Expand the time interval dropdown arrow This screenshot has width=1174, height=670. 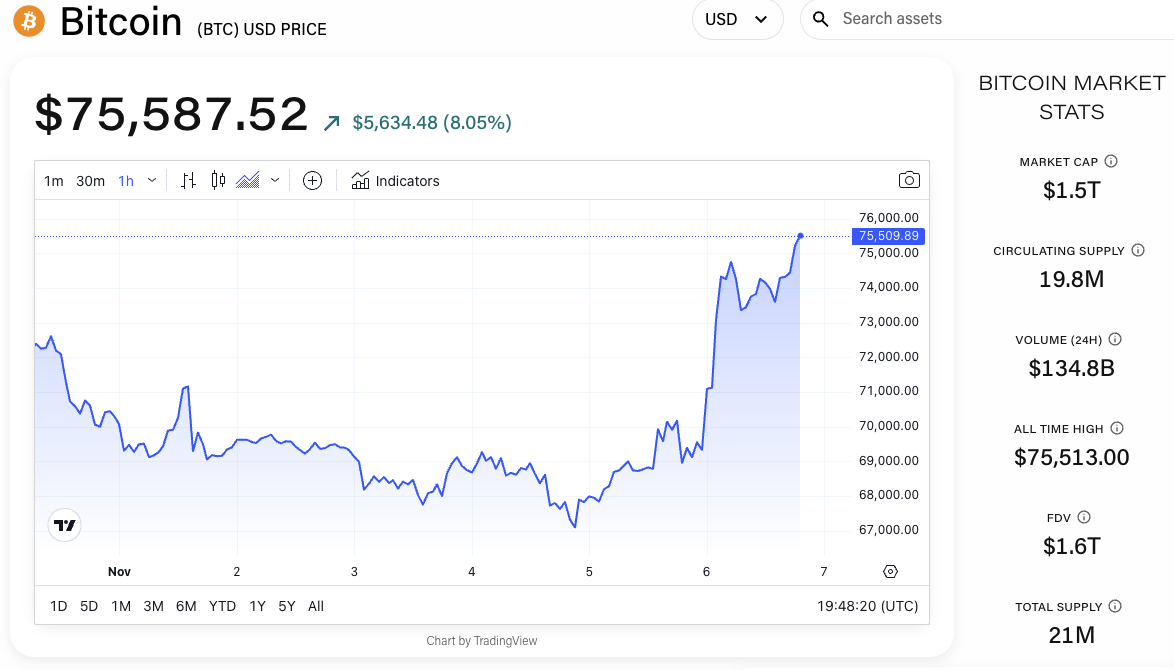click(152, 181)
